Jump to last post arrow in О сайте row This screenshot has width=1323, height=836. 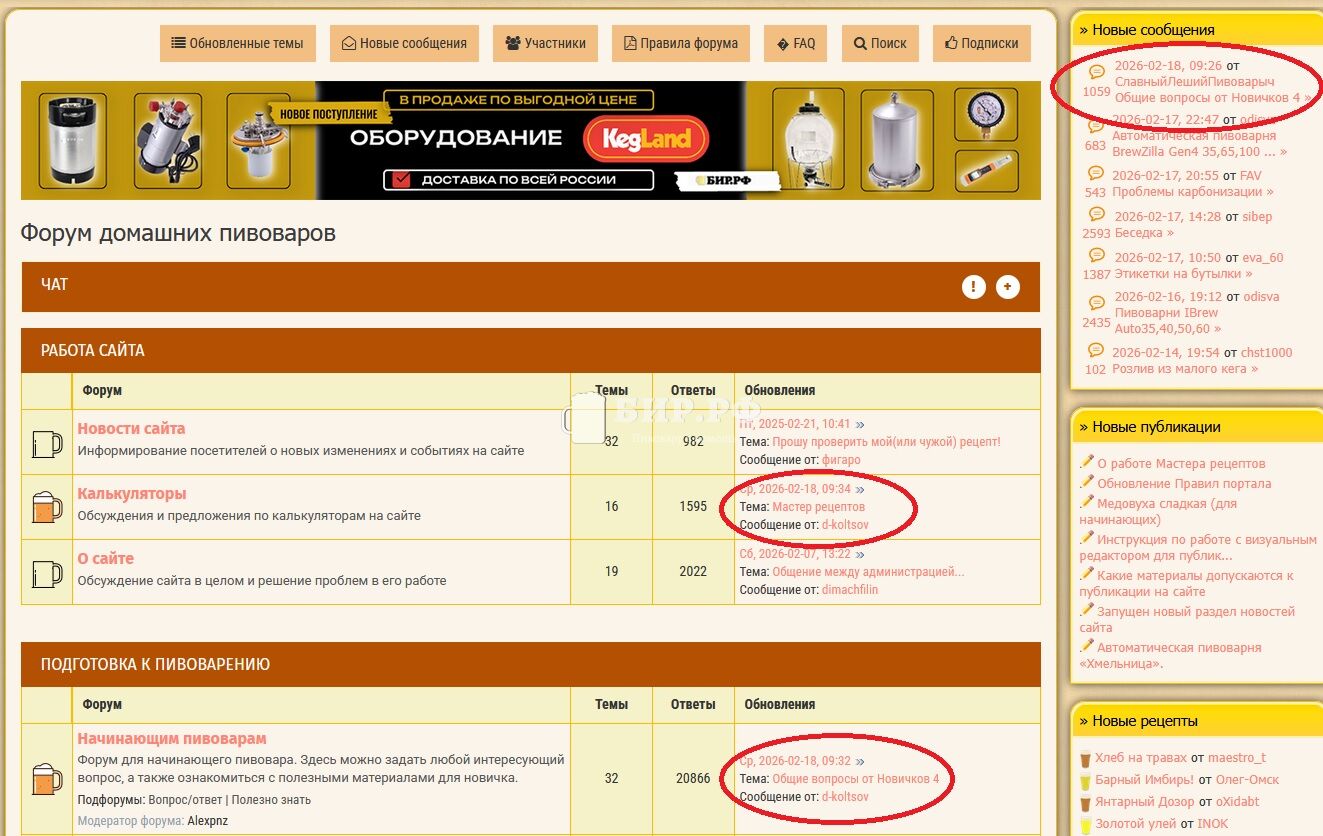[x=860, y=554]
